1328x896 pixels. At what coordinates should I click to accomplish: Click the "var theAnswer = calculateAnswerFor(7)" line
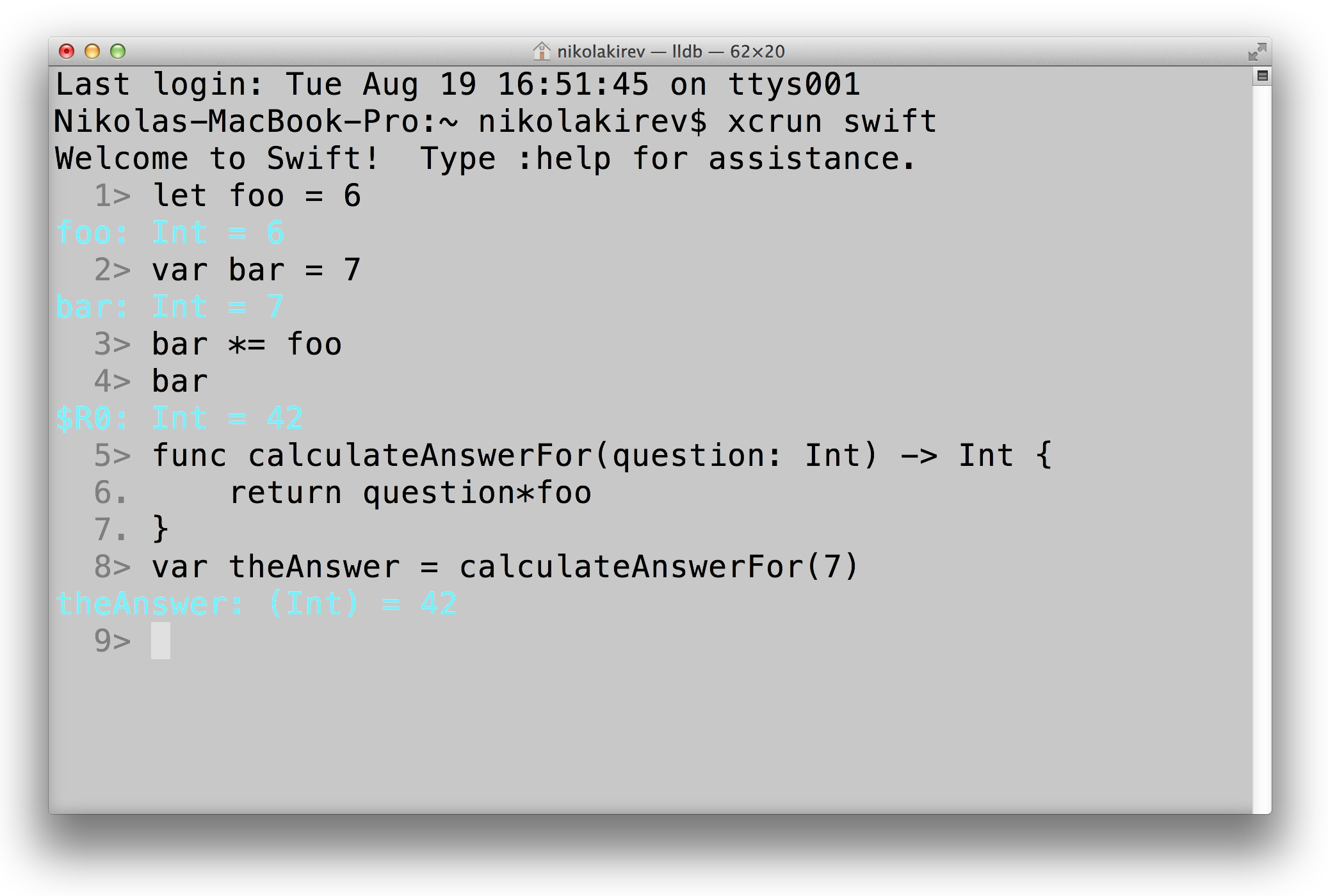(505, 567)
